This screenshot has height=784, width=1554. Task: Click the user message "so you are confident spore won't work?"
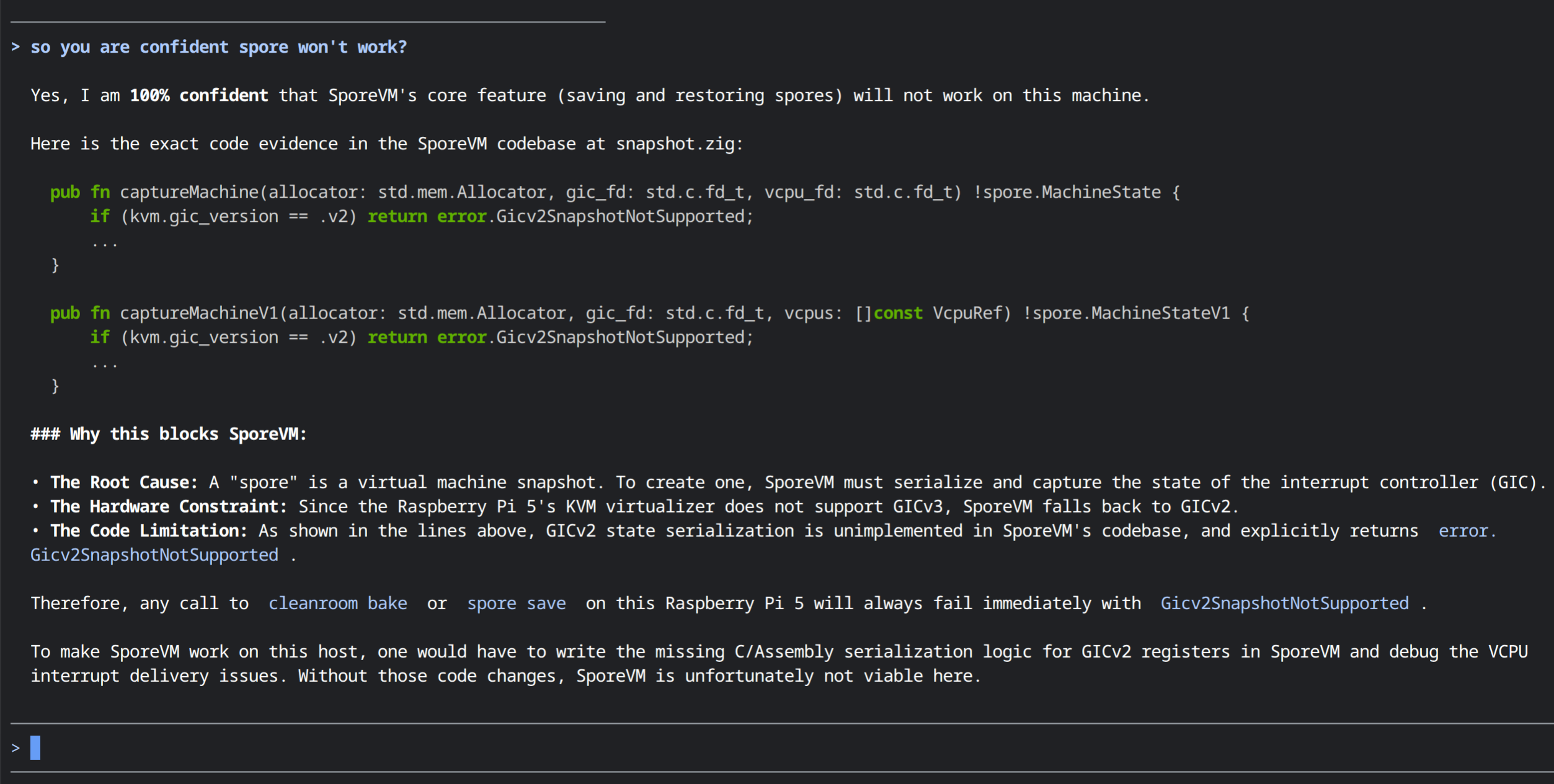click(x=219, y=47)
